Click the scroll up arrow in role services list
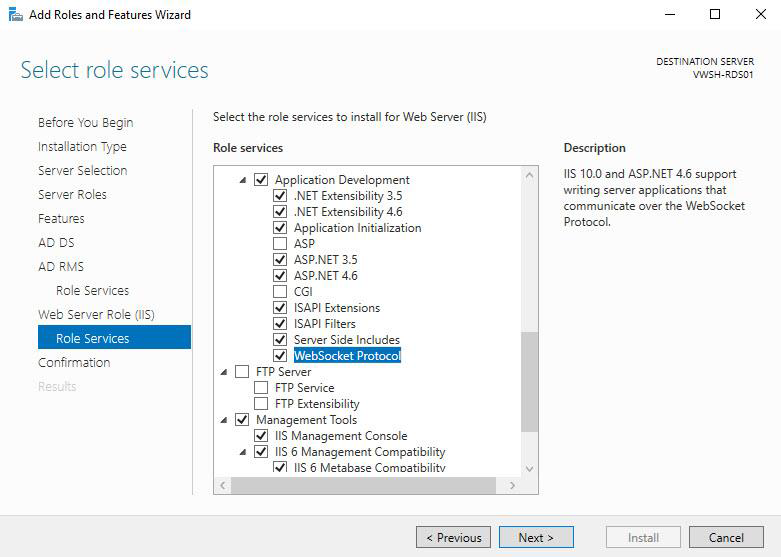 click(x=529, y=175)
